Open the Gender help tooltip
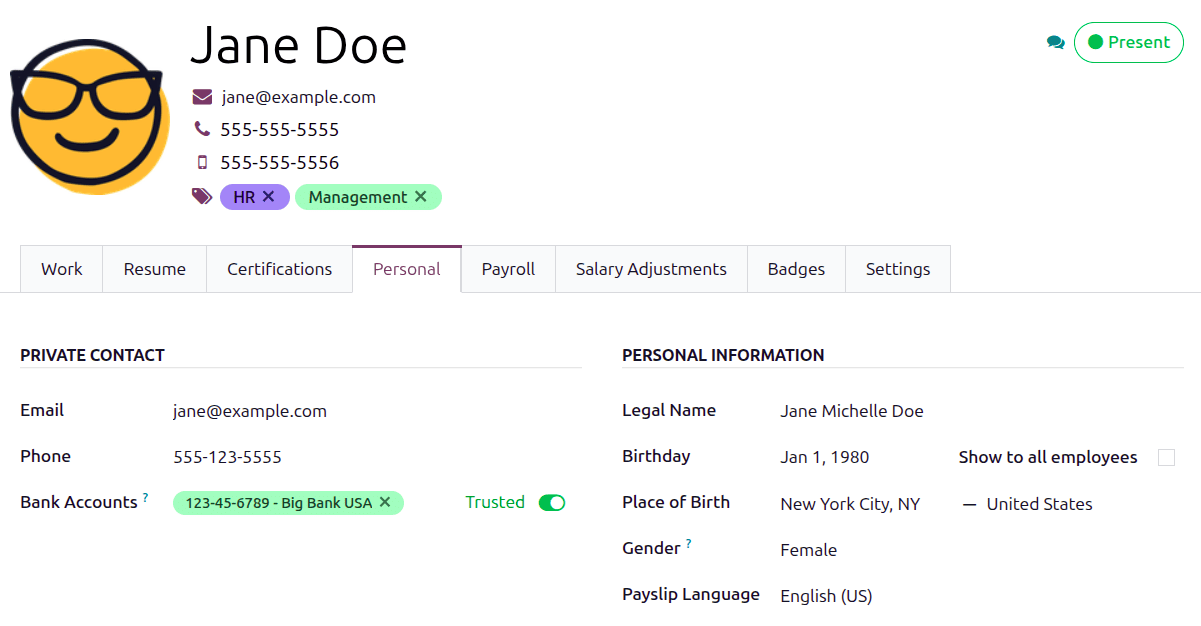This screenshot has width=1201, height=626. [688, 543]
